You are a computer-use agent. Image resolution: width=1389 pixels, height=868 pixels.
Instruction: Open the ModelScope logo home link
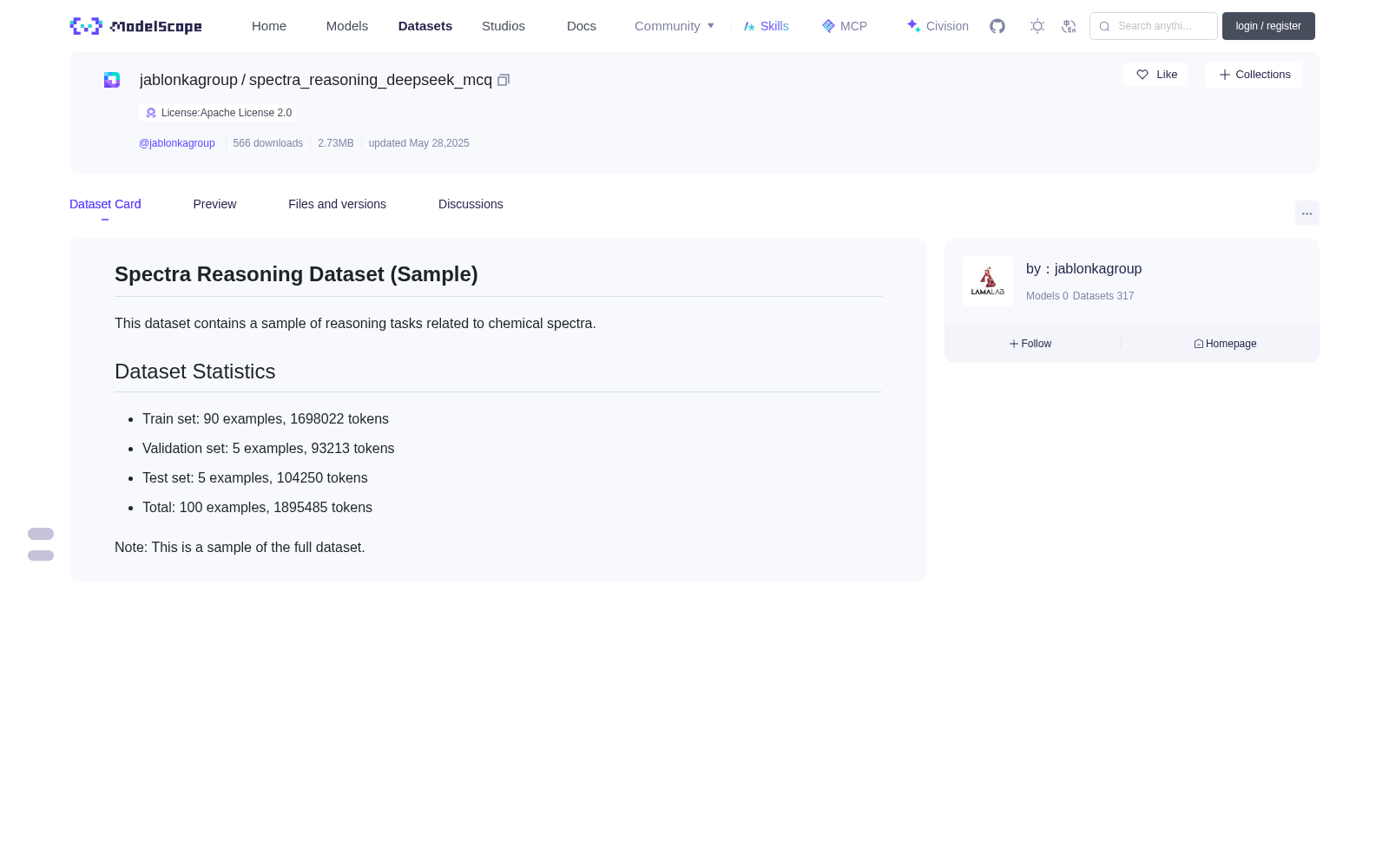135,26
